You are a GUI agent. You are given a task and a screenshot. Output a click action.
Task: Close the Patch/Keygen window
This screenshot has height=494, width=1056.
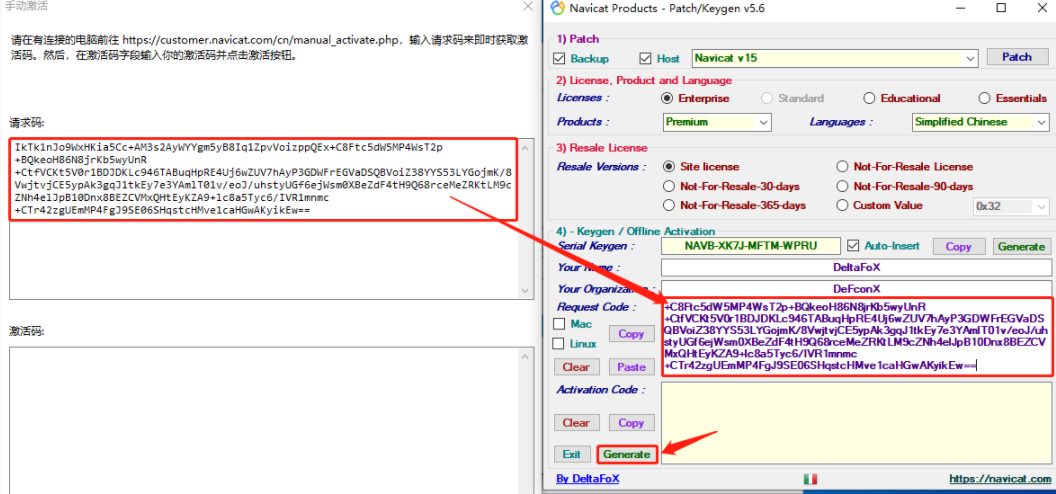point(1042,8)
